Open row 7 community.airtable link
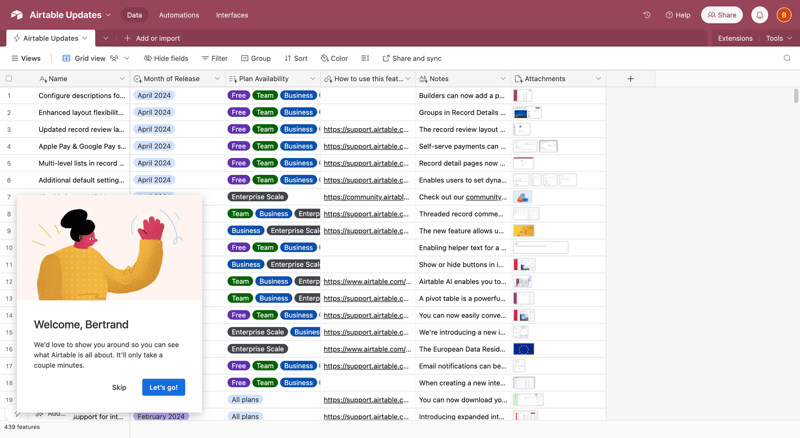The width and height of the screenshot is (800, 438). coord(366,197)
